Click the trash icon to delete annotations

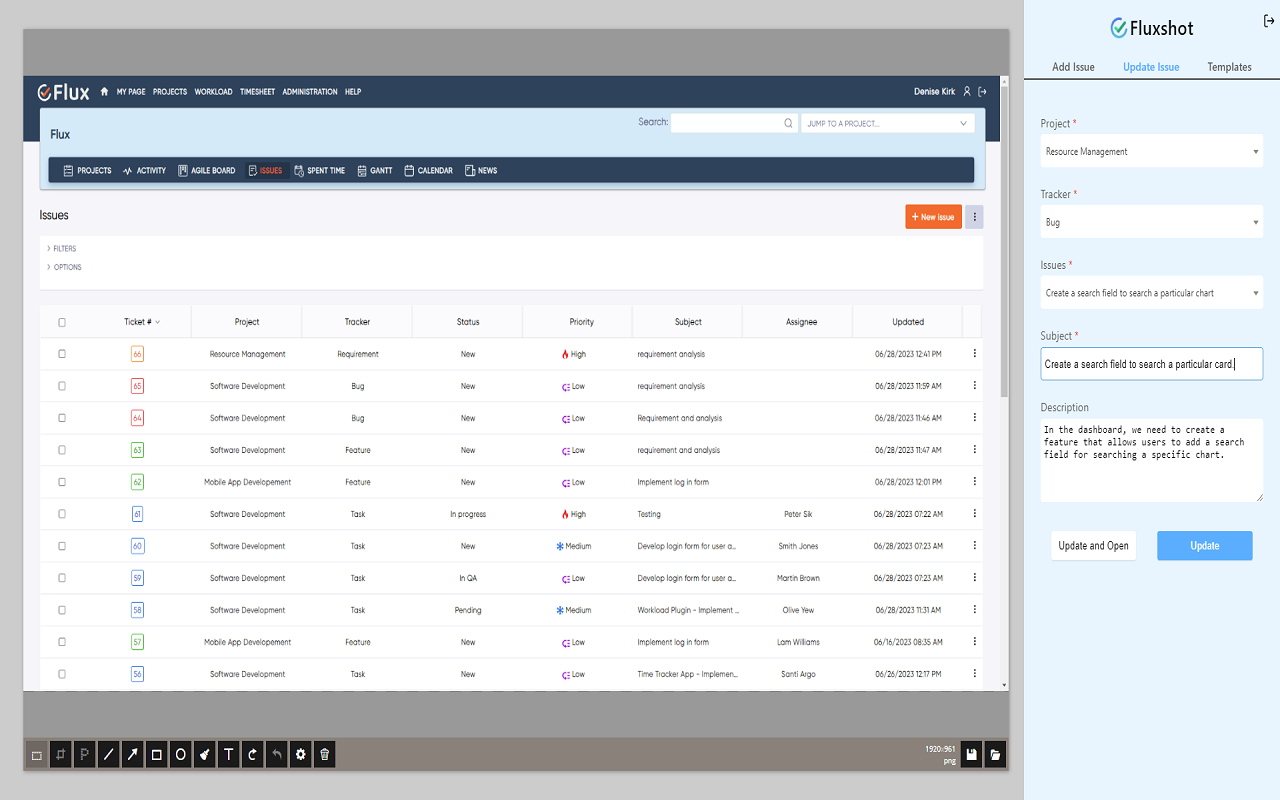coord(325,755)
